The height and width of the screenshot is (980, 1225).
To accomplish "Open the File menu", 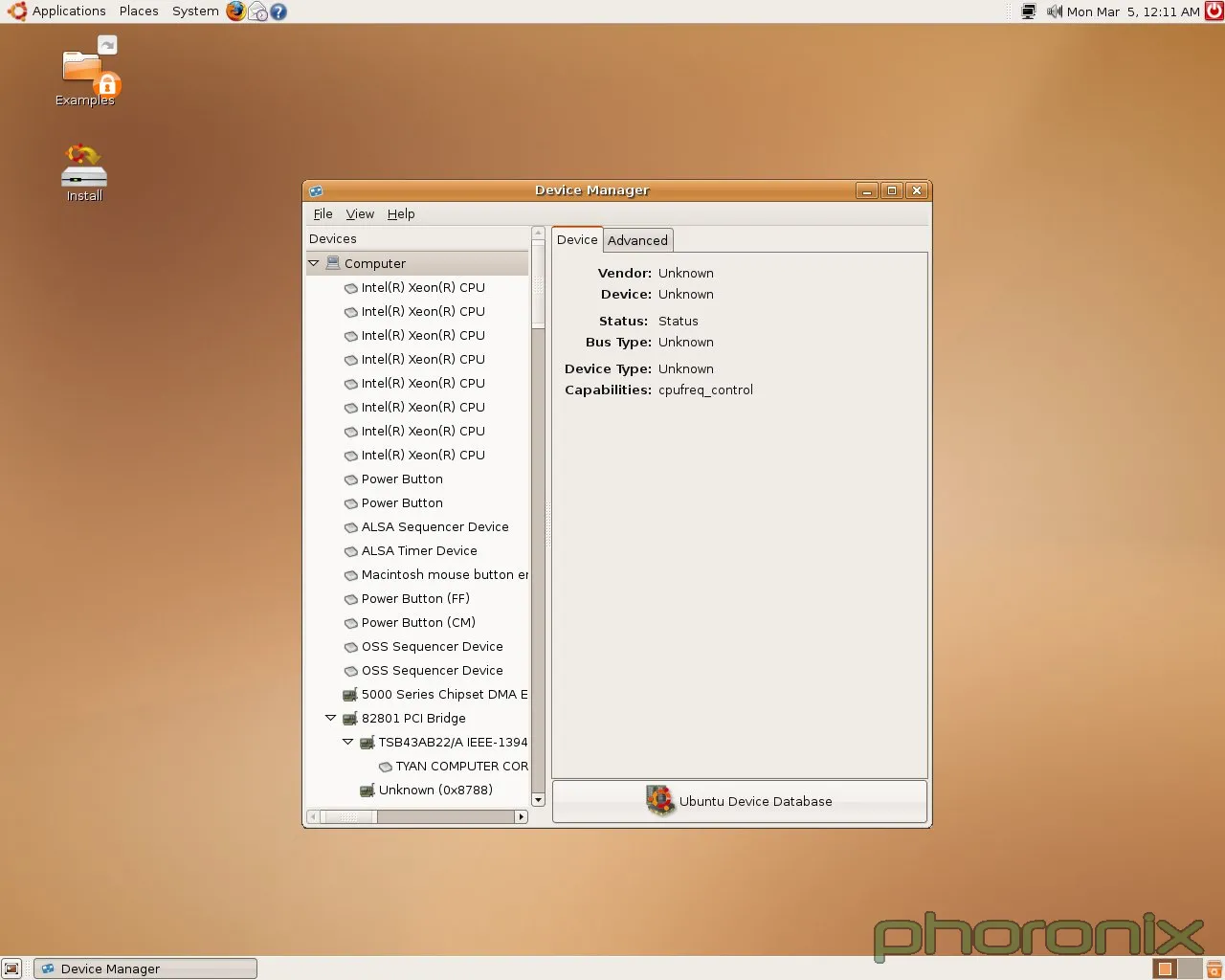I will 323,214.
